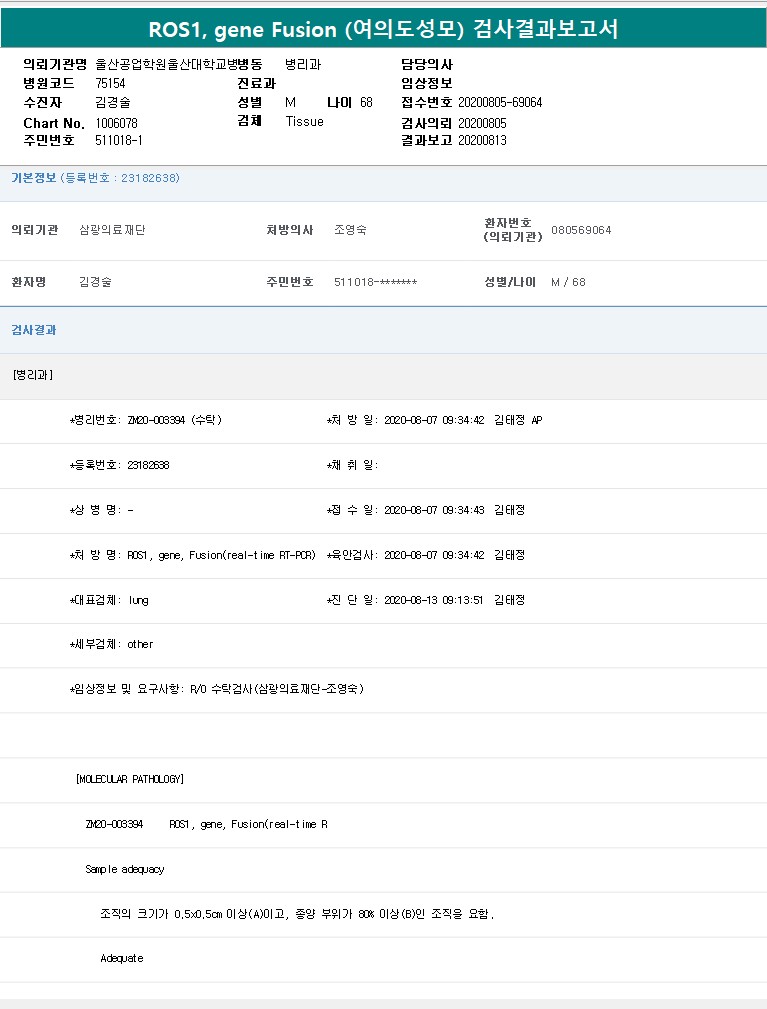This screenshot has height=1009, width=767.
Task: Click Chart No. value 1006078
Action: point(116,122)
